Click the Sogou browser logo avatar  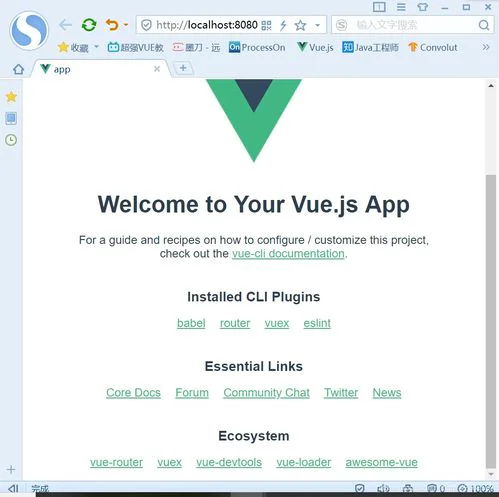(29, 30)
